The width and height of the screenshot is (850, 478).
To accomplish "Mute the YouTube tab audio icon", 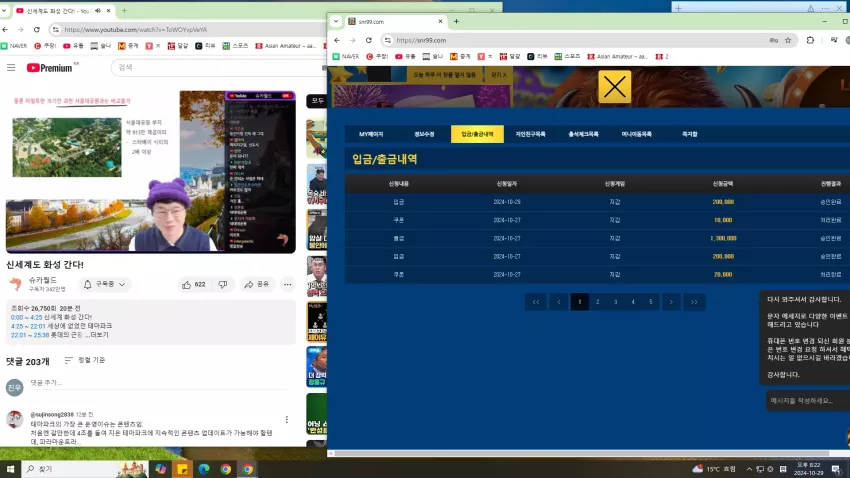I will pos(98,11).
